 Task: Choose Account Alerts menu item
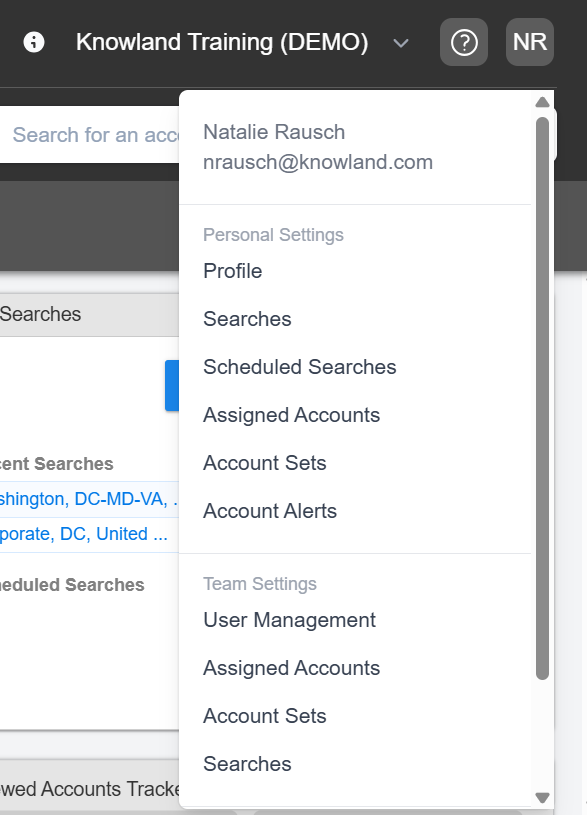pyautogui.click(x=270, y=511)
